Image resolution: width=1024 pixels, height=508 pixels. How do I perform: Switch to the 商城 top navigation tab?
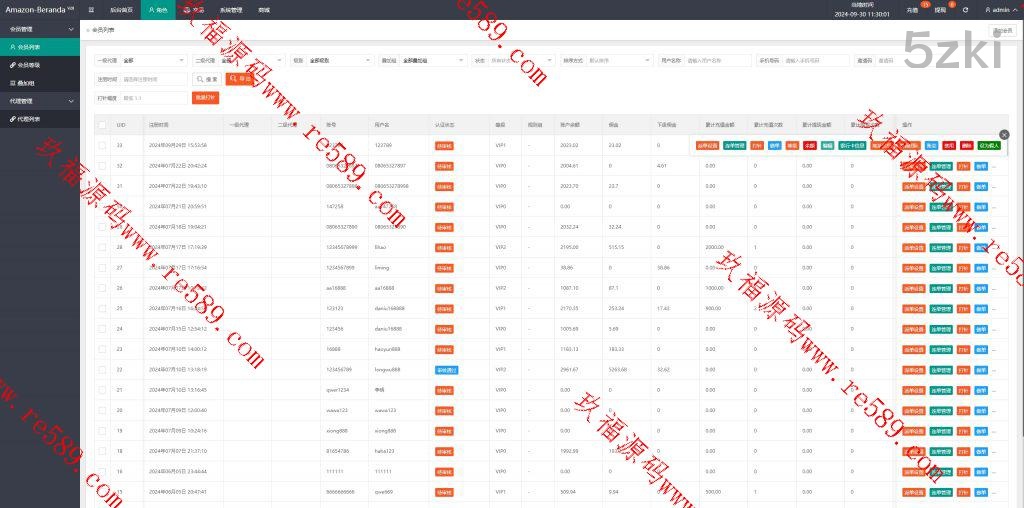pyautogui.click(x=263, y=10)
